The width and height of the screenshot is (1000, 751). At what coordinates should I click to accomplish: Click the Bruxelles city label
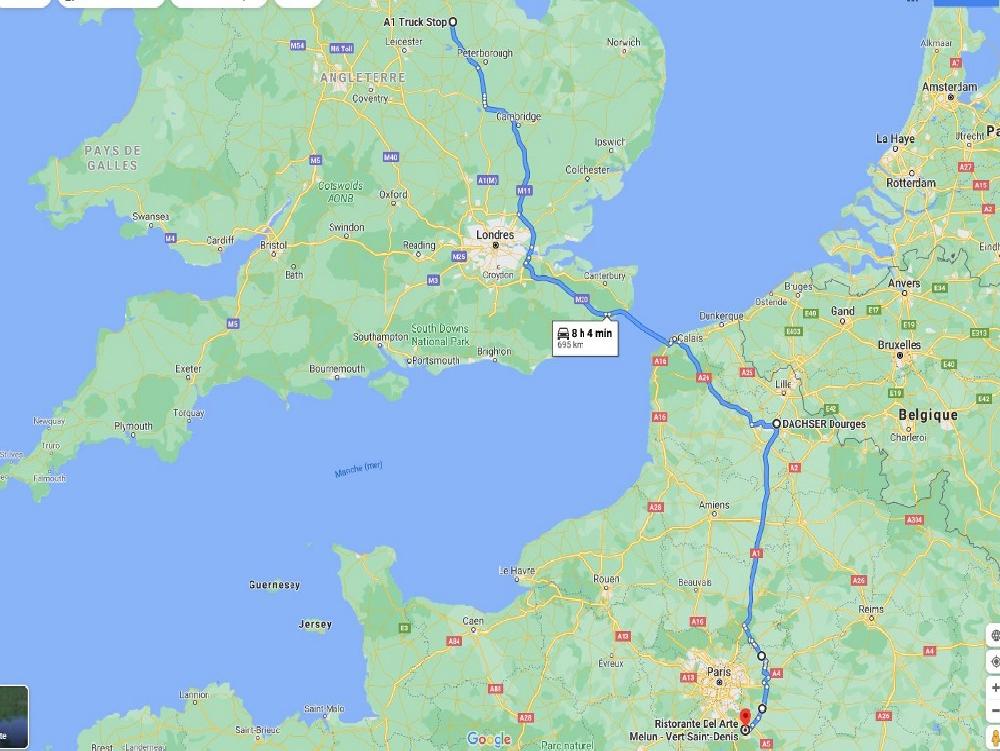[x=899, y=345]
